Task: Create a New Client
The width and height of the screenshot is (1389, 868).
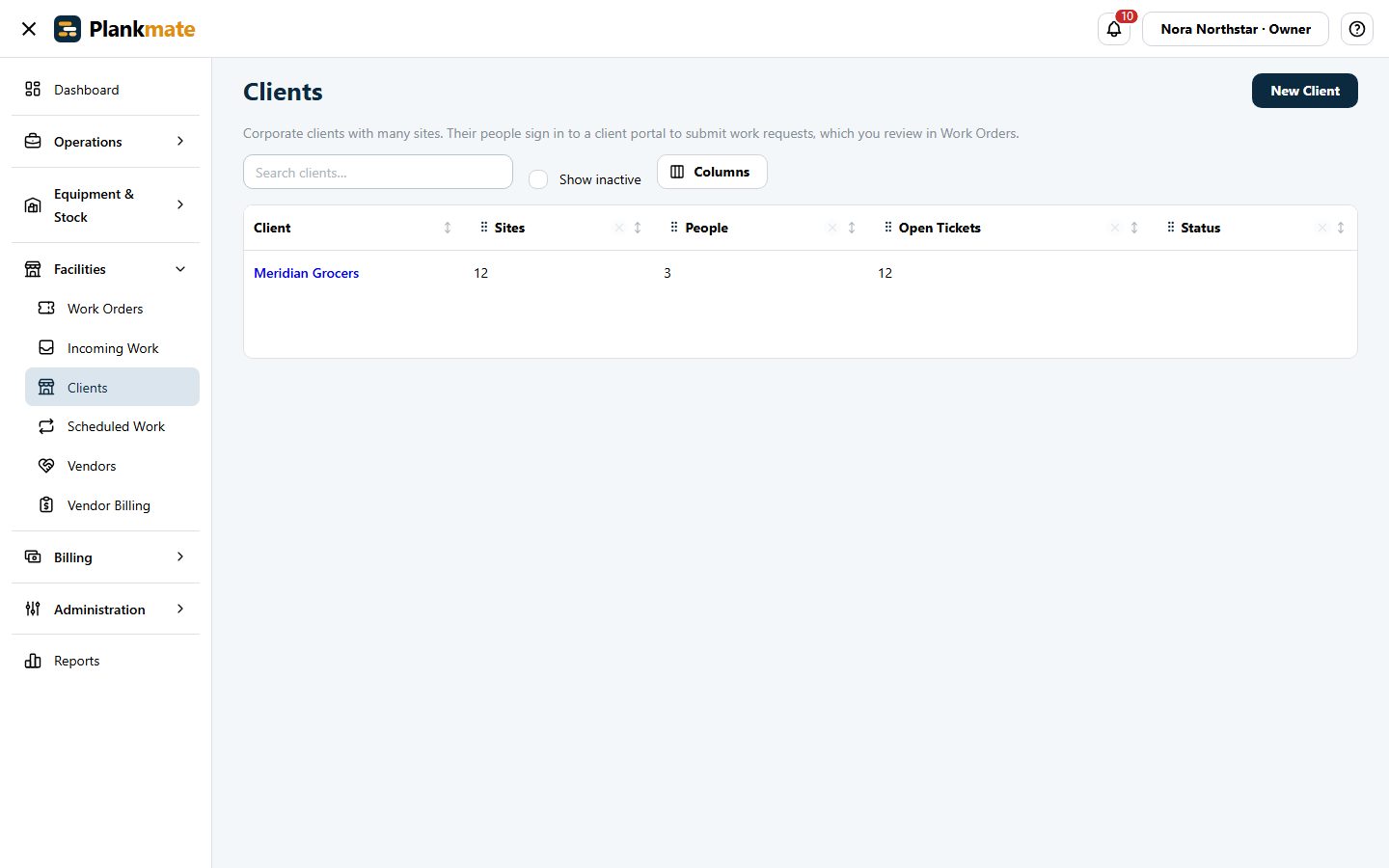Action: pyautogui.click(x=1305, y=91)
